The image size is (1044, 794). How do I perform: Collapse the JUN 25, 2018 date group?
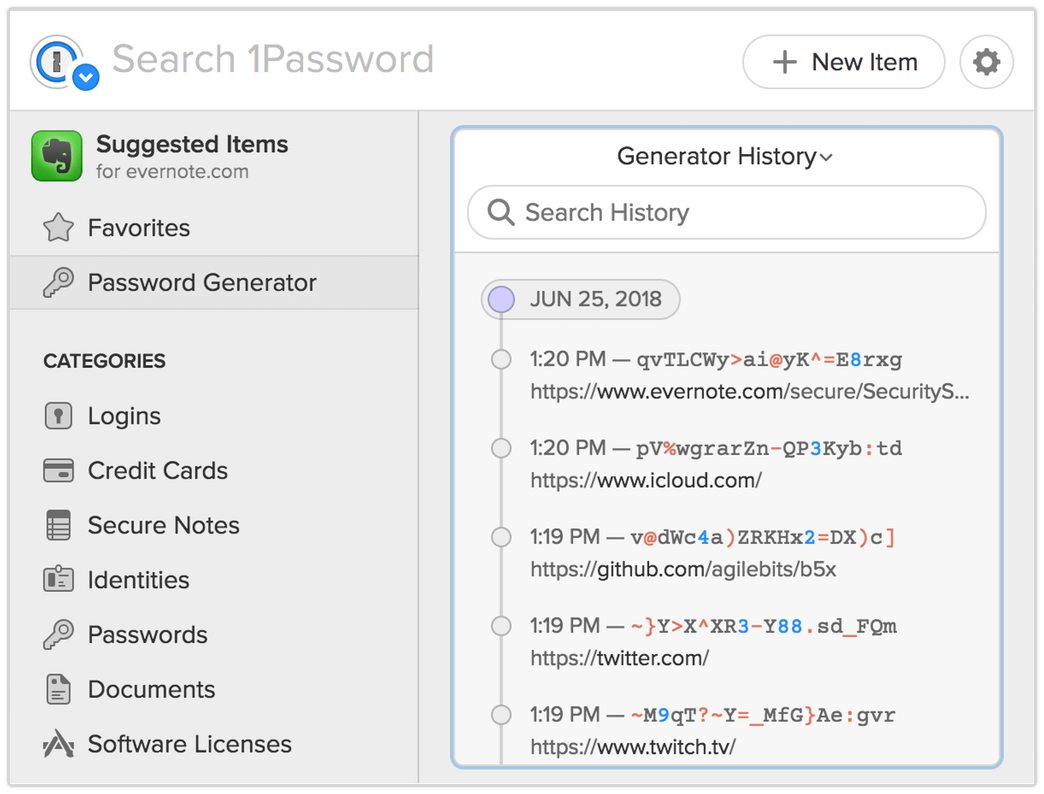[x=579, y=299]
